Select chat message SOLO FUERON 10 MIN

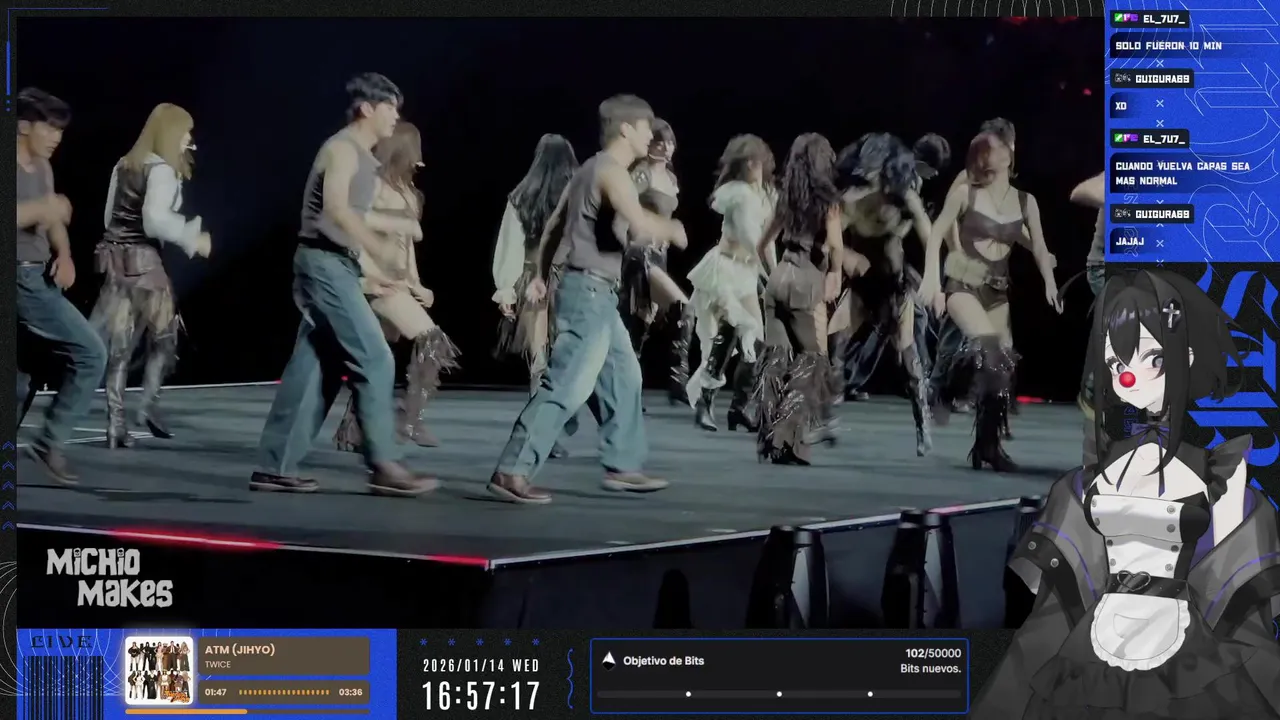[1168, 46]
